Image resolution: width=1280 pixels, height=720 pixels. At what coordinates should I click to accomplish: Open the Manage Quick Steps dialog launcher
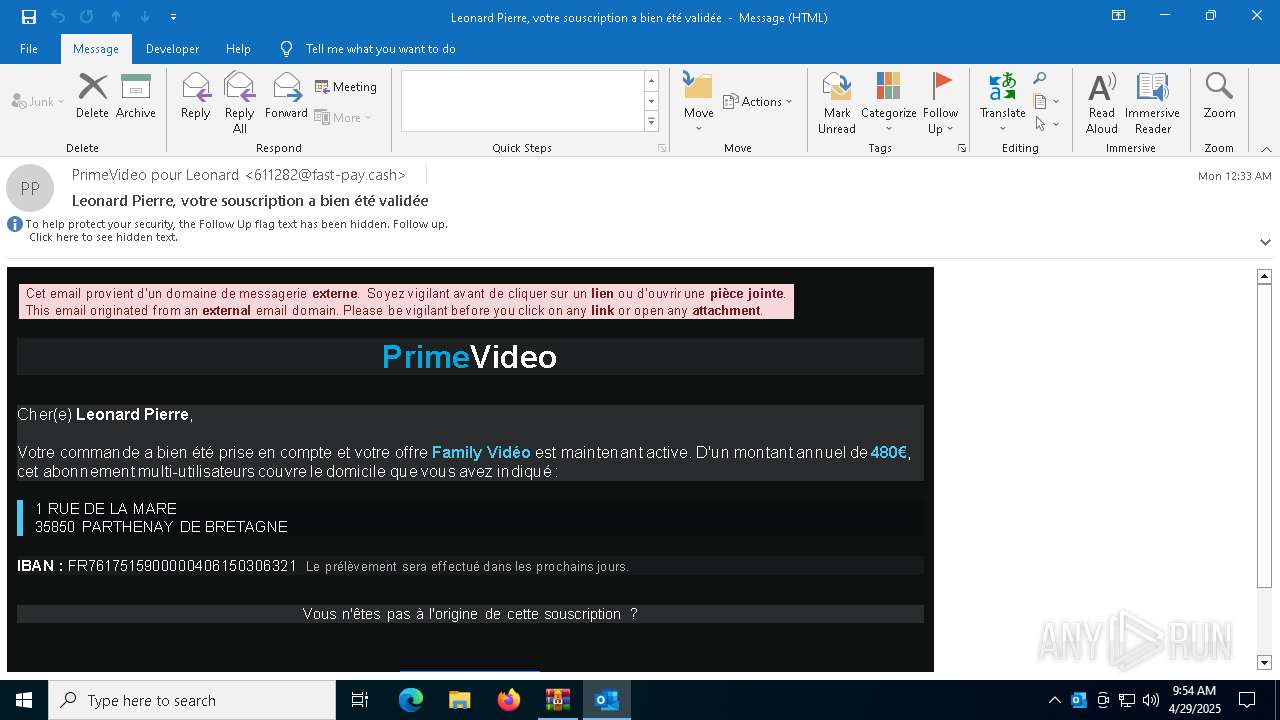(x=662, y=148)
